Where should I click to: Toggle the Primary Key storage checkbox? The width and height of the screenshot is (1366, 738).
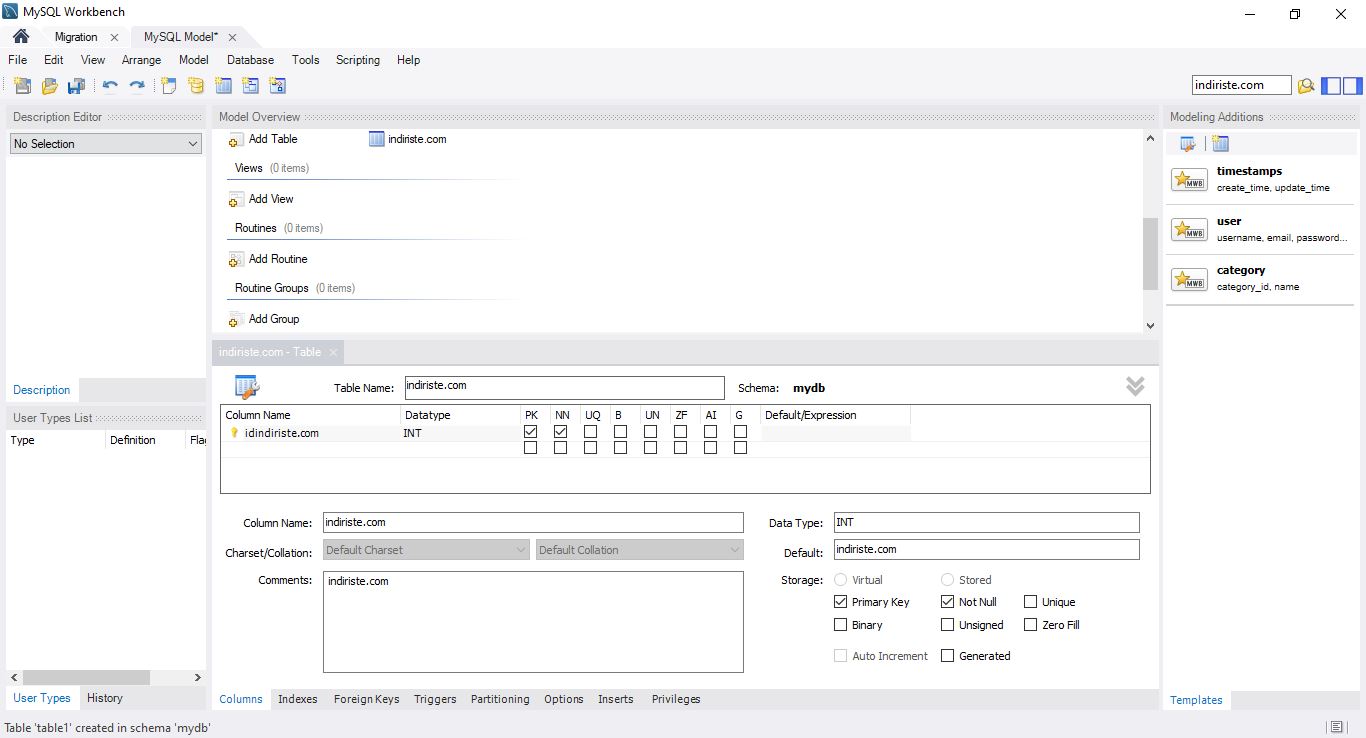840,602
